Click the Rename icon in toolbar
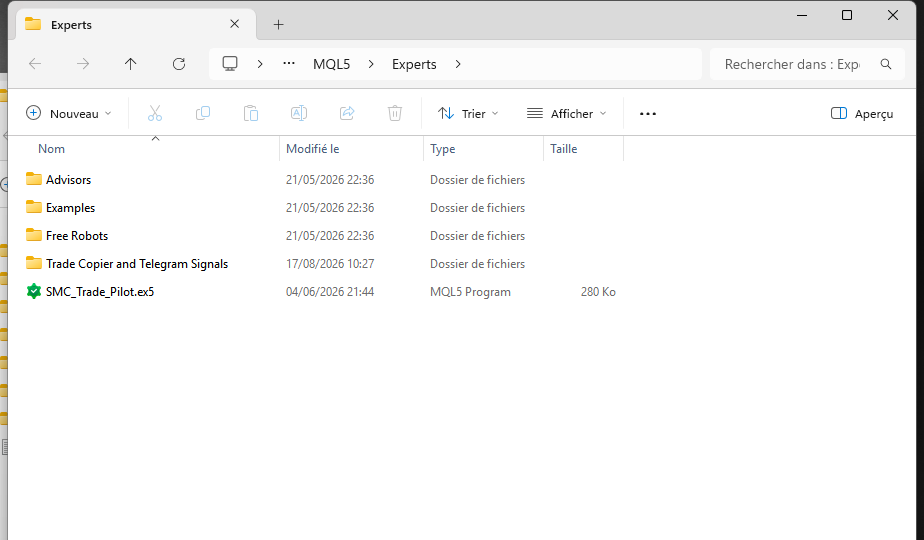 click(299, 113)
